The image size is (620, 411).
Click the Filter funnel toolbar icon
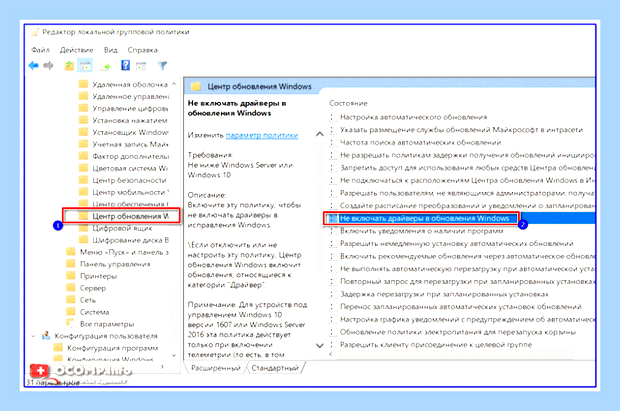pyautogui.click(x=162, y=66)
